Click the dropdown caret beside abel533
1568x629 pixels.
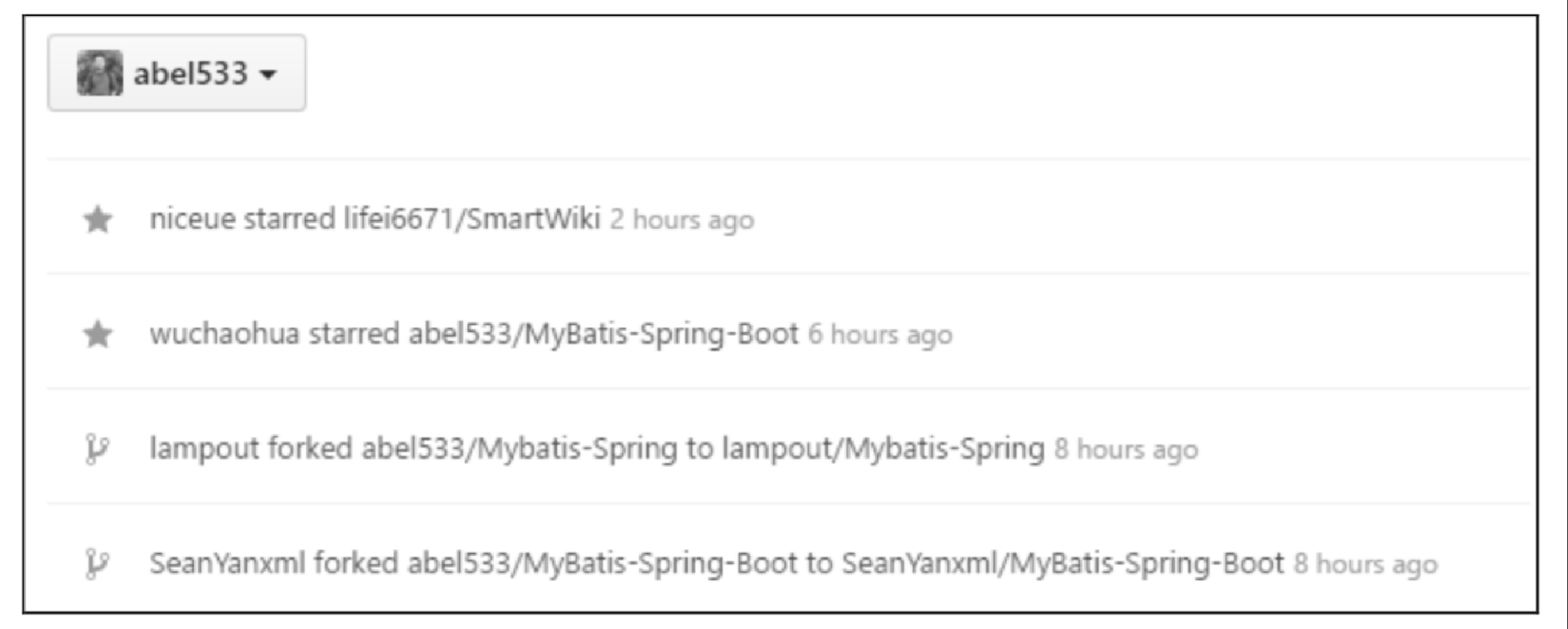[268, 74]
